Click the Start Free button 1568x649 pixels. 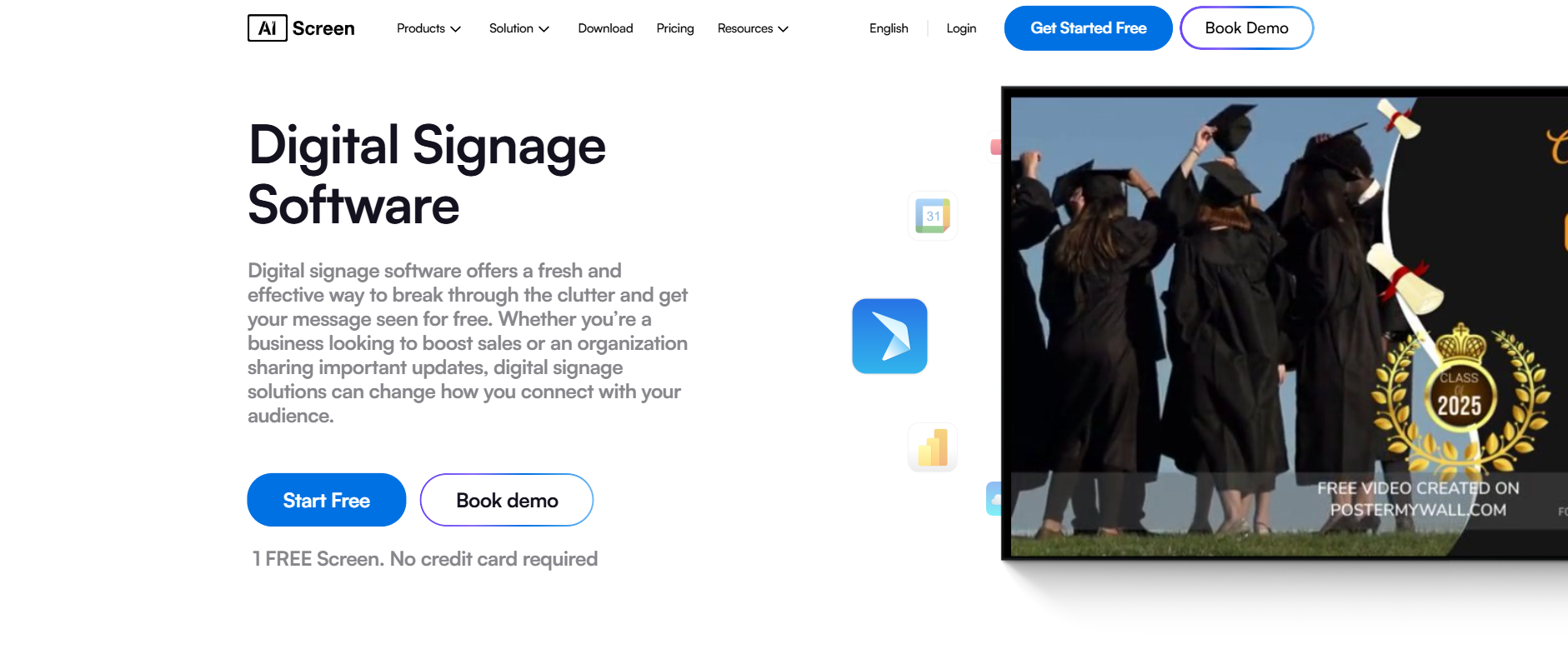[327, 500]
